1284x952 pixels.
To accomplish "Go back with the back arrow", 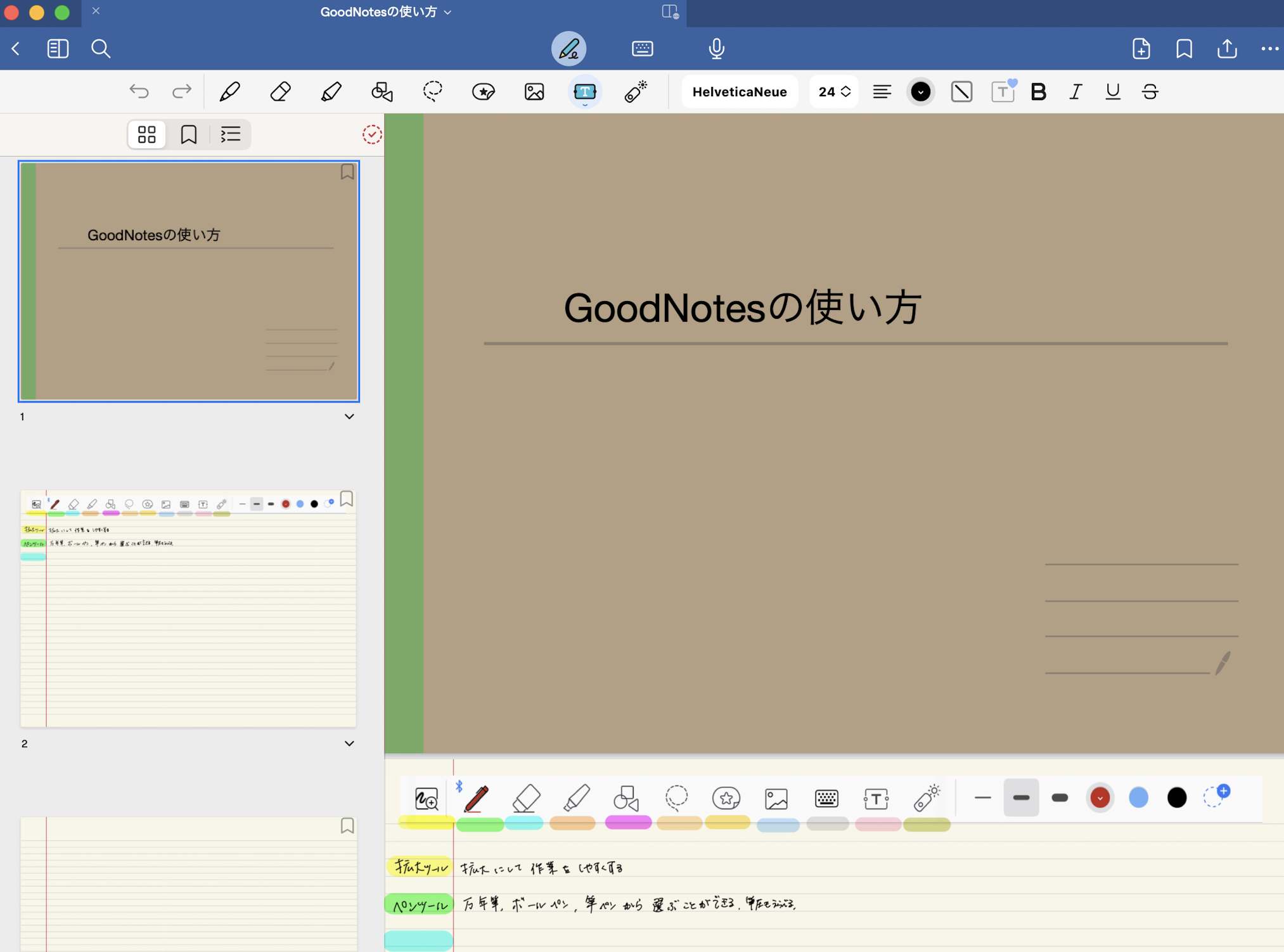I will tap(16, 49).
